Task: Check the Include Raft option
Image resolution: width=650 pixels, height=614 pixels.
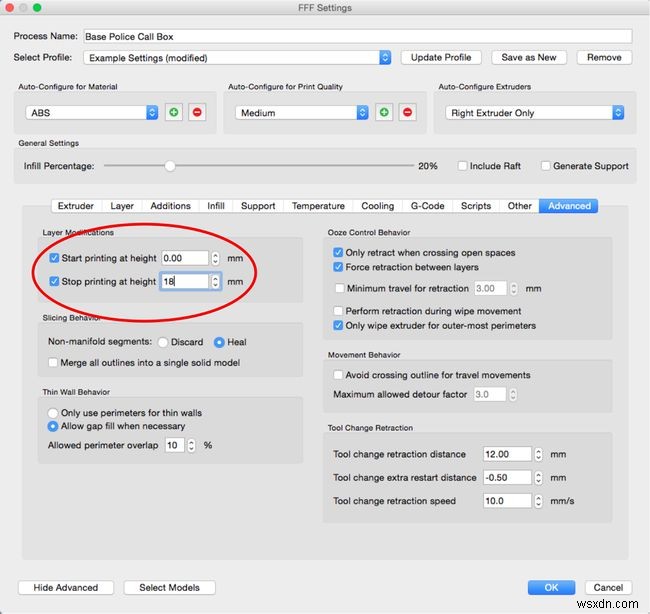Action: pyautogui.click(x=462, y=166)
